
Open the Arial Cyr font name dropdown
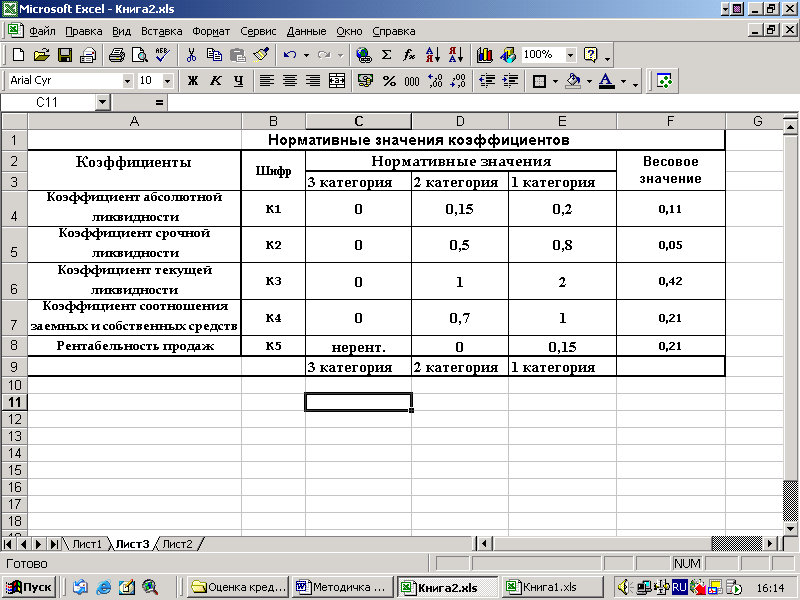pyautogui.click(x=127, y=81)
